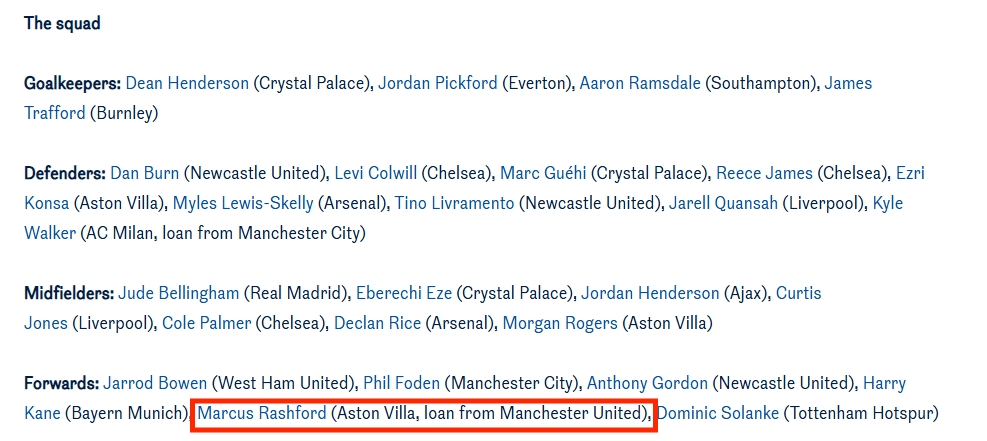Open the Levi Colwill link
The image size is (987, 441).
point(376,173)
